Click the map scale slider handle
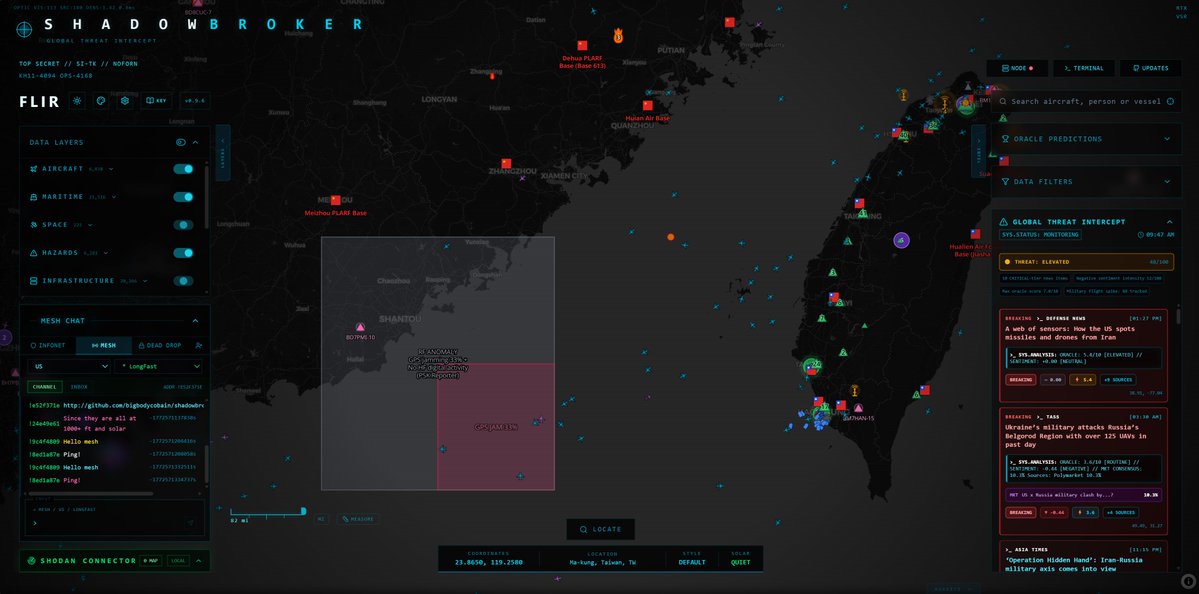1199x594 pixels. click(x=304, y=511)
